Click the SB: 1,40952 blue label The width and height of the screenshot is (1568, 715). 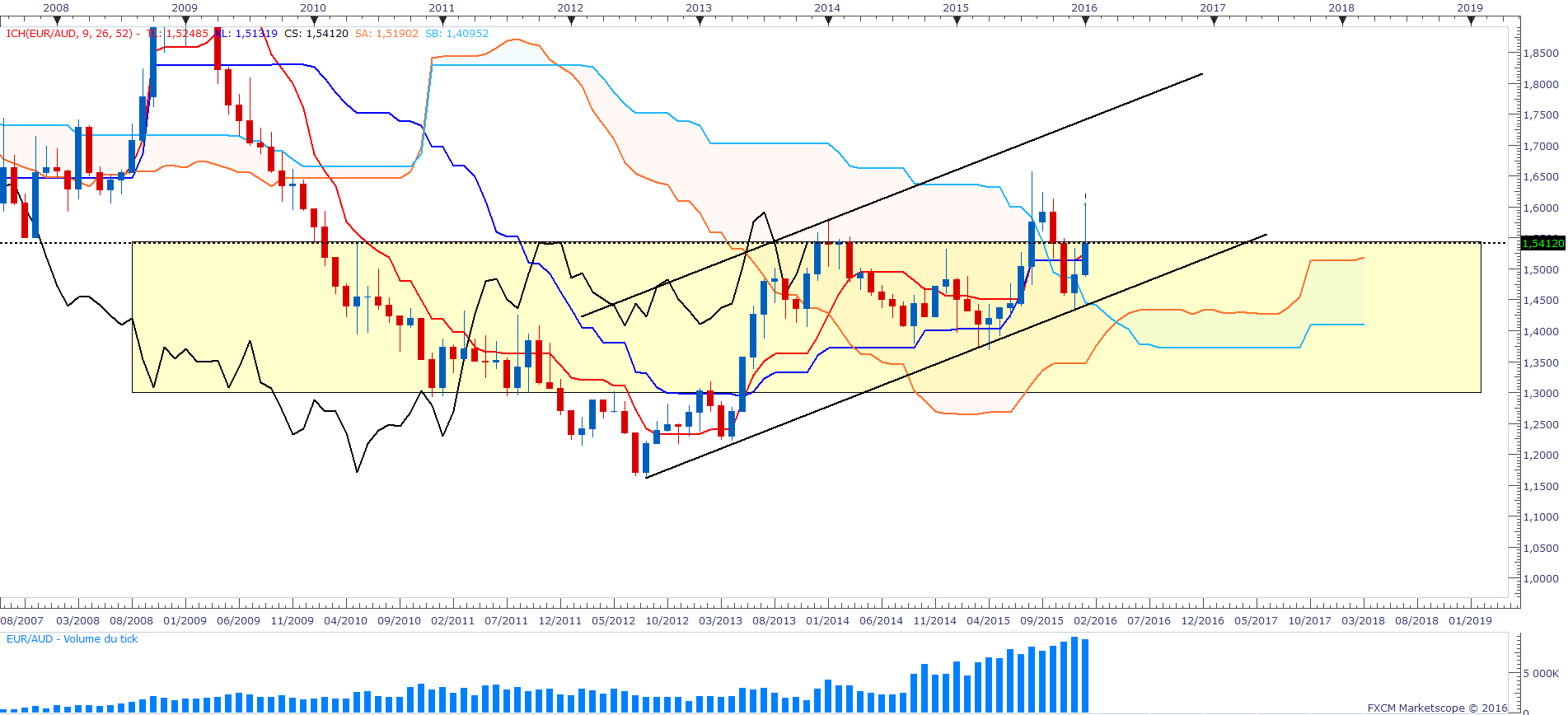(456, 34)
